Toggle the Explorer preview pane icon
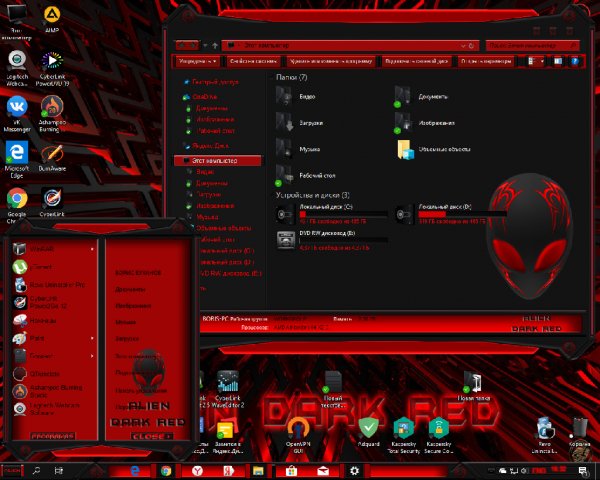Viewport: 600px width, 480px height. click(558, 61)
